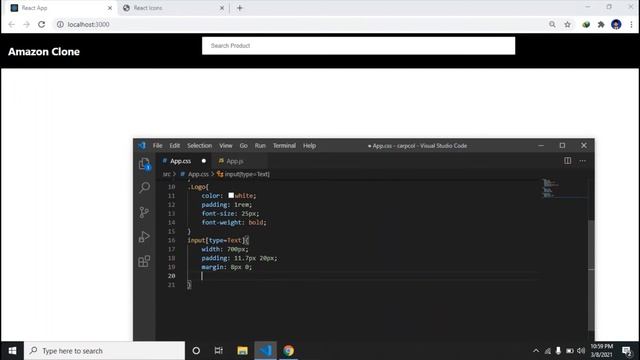
Task: Open the Selection menu in VS Code
Action: pyautogui.click(x=200, y=146)
